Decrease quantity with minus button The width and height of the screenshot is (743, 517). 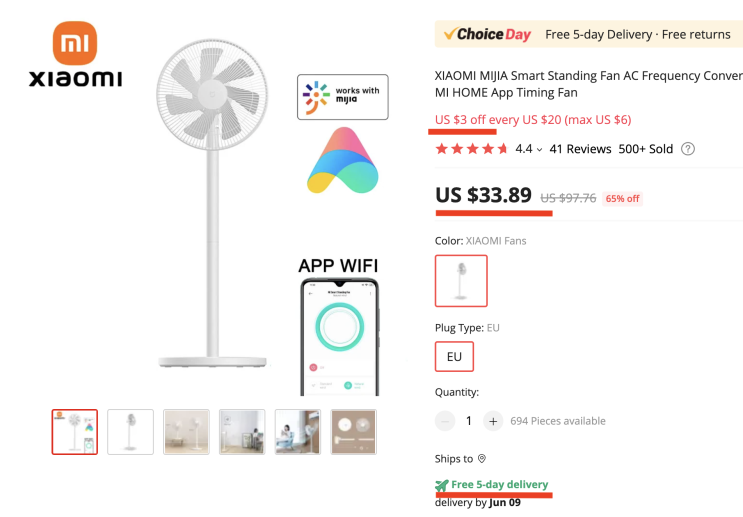pos(445,421)
